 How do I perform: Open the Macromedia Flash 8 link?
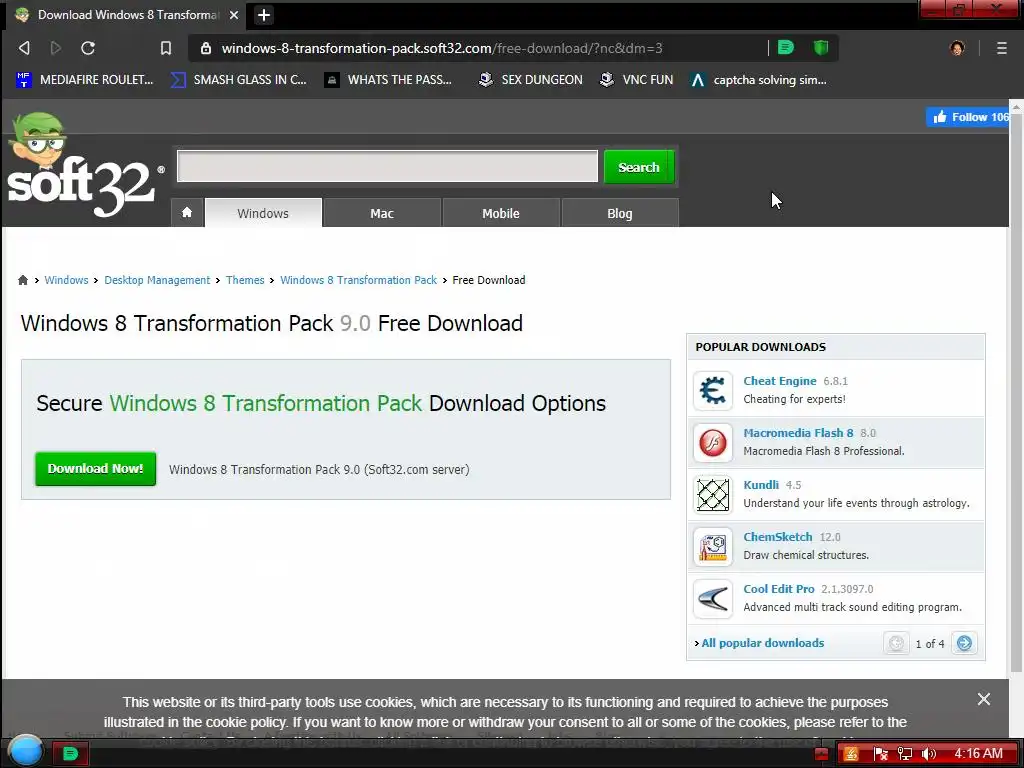tap(798, 433)
